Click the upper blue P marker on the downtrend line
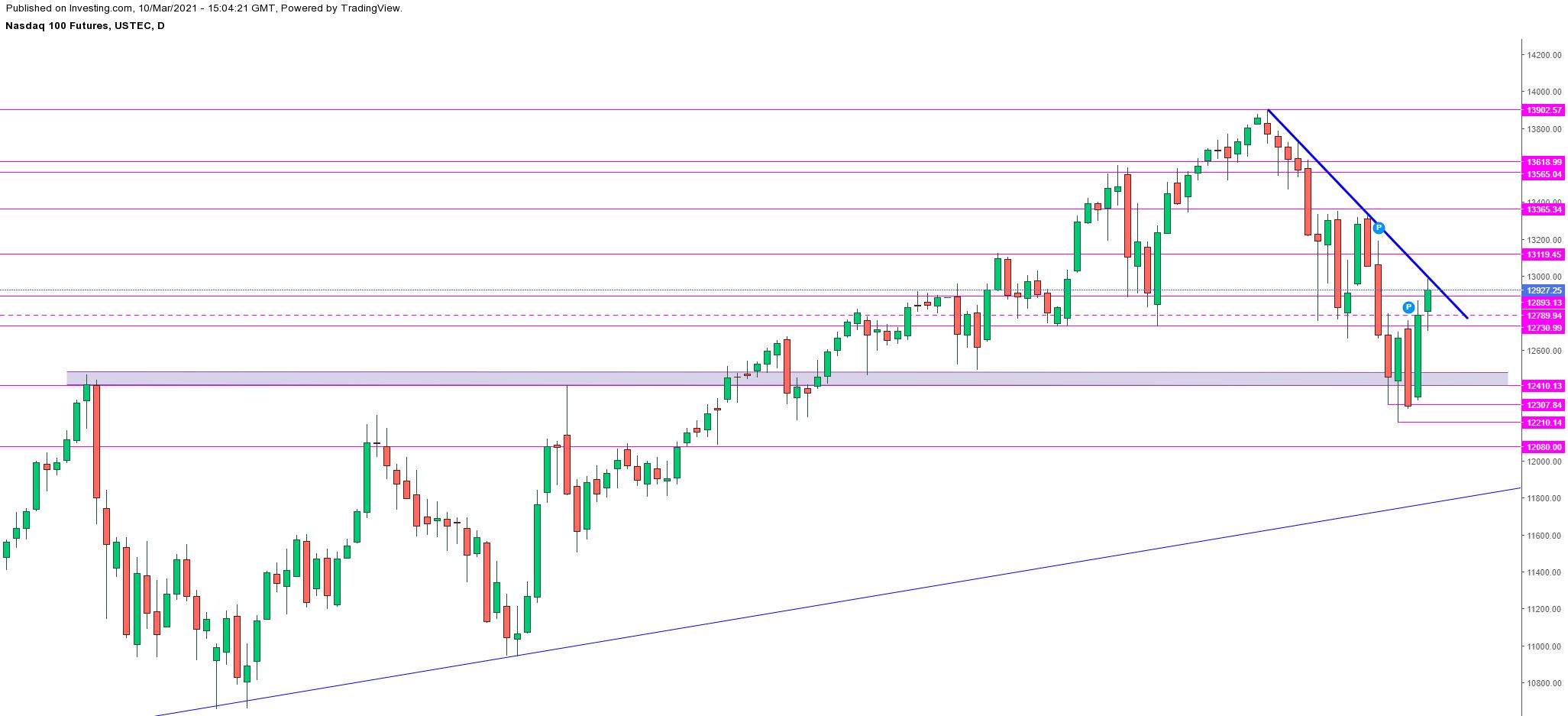The image size is (1568, 716). tap(1379, 228)
